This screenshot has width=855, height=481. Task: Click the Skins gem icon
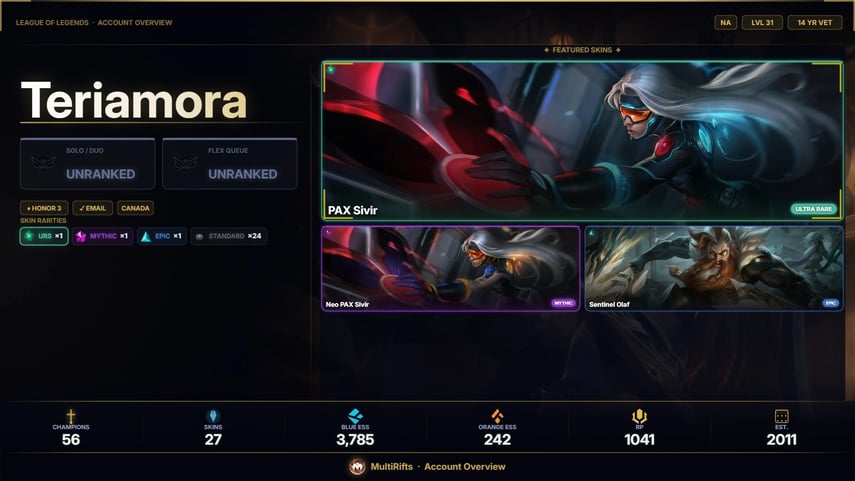point(213,416)
